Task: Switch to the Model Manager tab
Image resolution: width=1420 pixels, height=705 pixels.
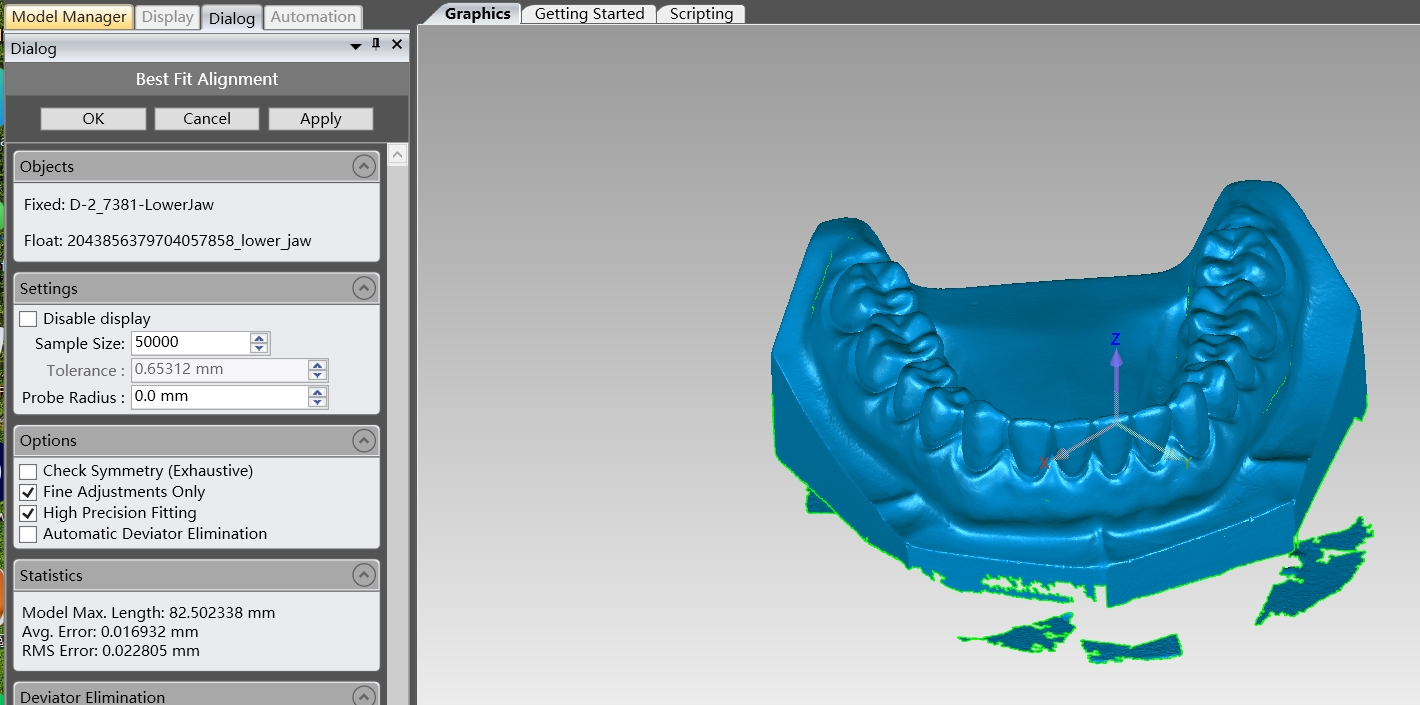Action: pos(69,17)
